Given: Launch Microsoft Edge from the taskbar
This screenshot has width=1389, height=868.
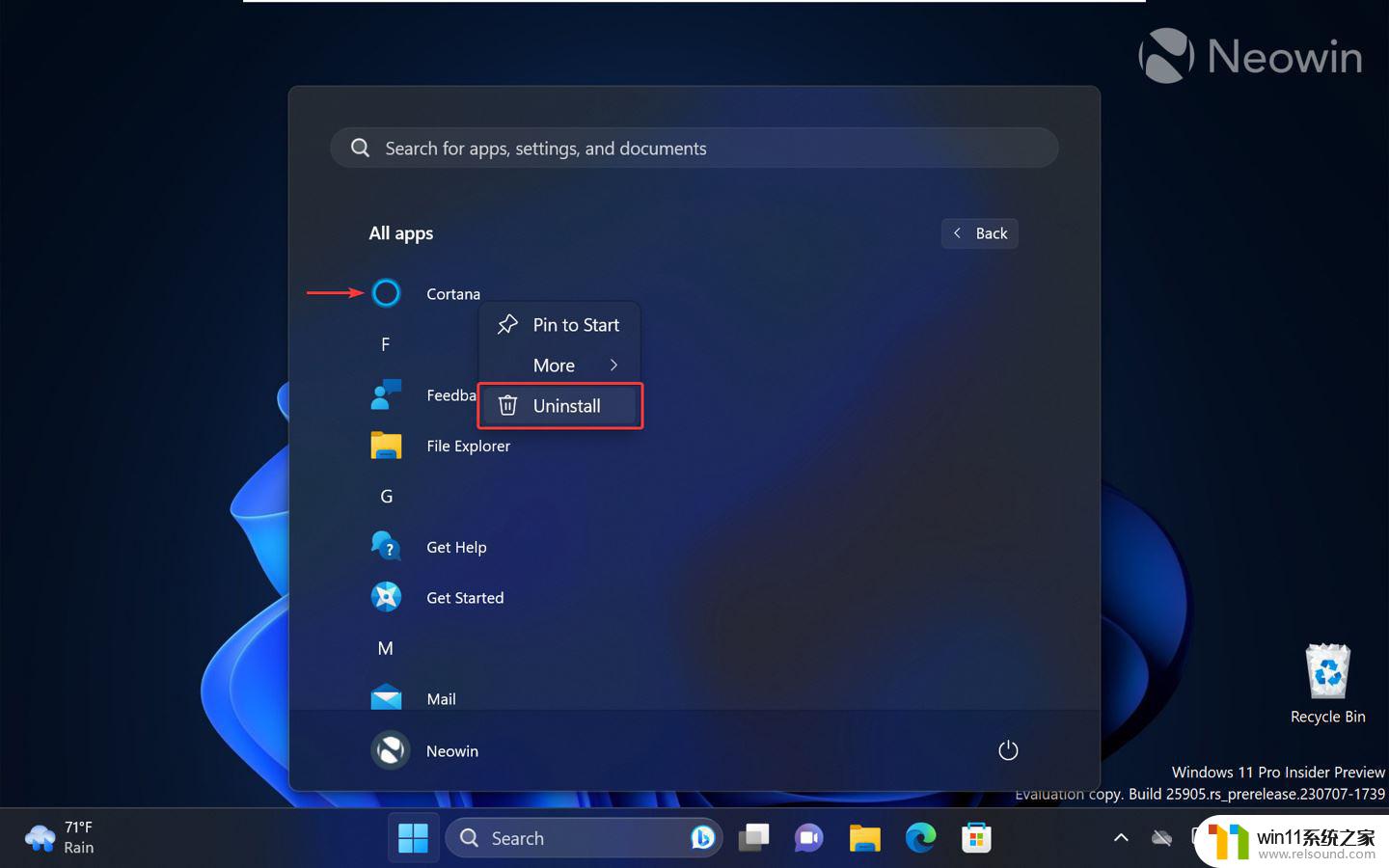Looking at the screenshot, I should pyautogui.click(x=920, y=838).
